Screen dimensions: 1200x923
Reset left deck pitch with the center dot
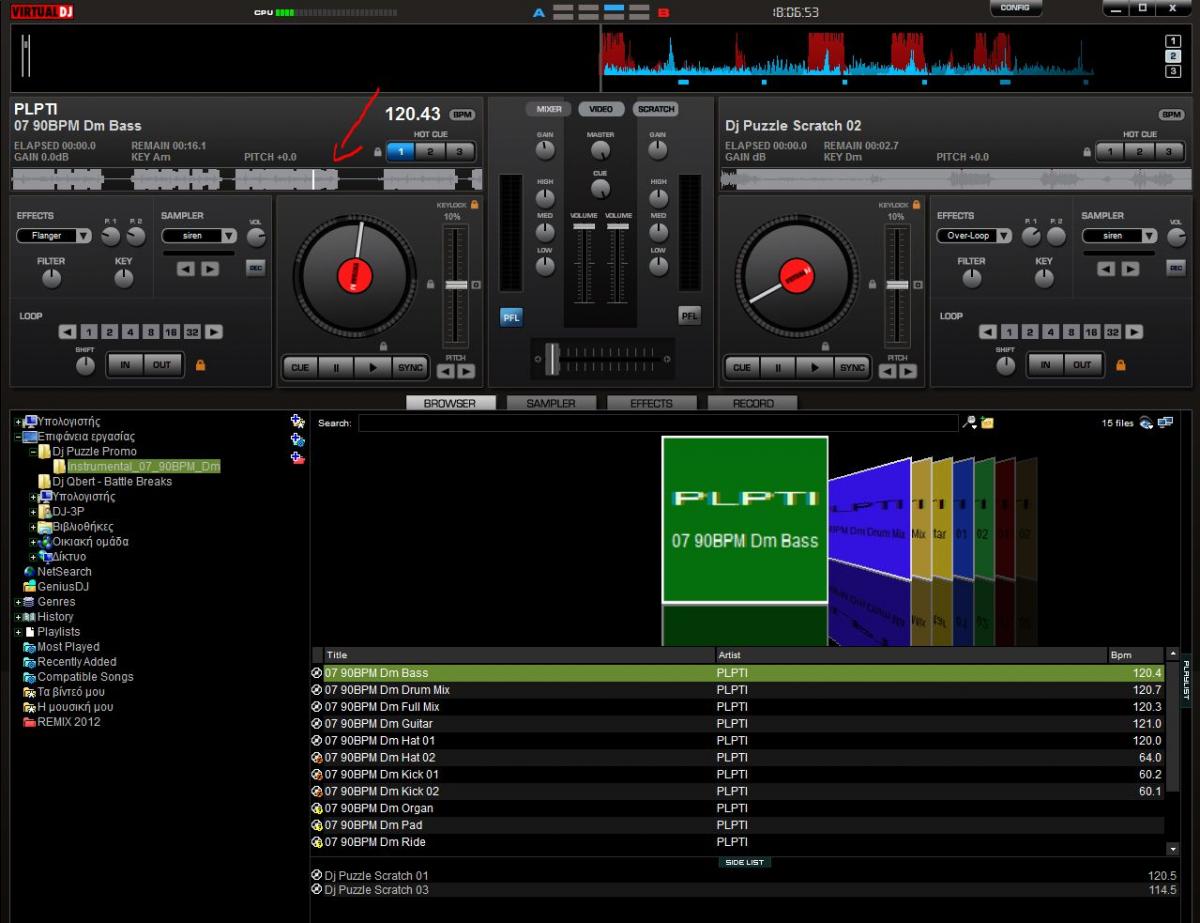point(475,285)
